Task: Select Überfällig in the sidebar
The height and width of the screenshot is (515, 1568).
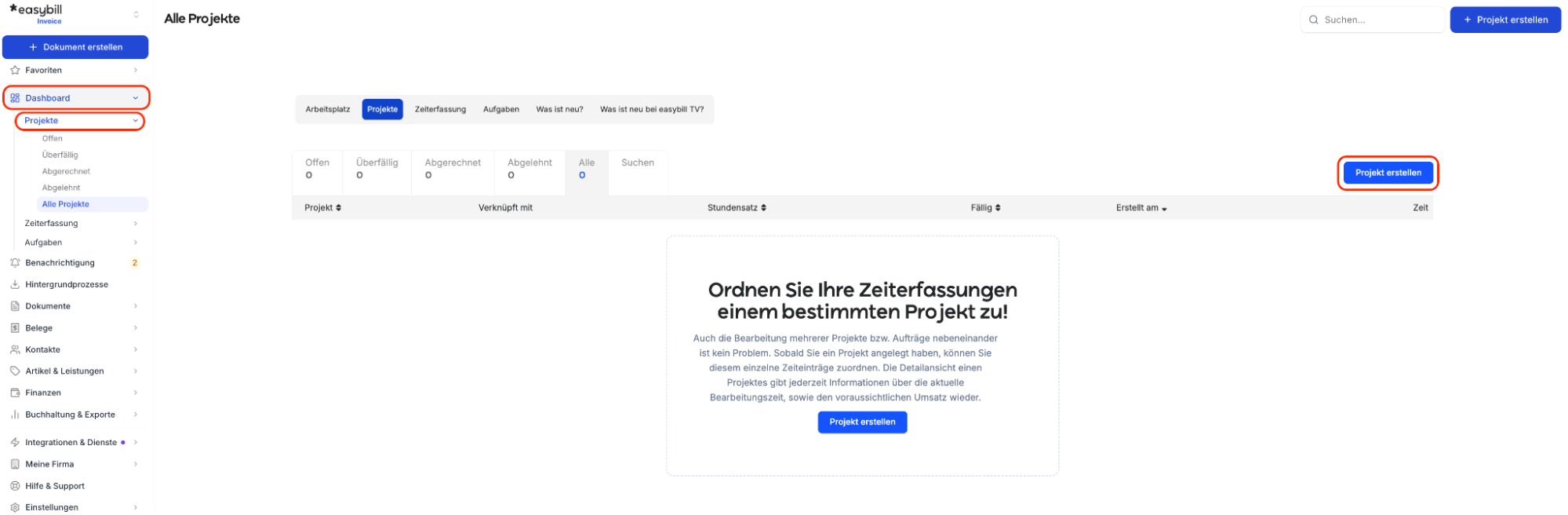Action: 60,155
